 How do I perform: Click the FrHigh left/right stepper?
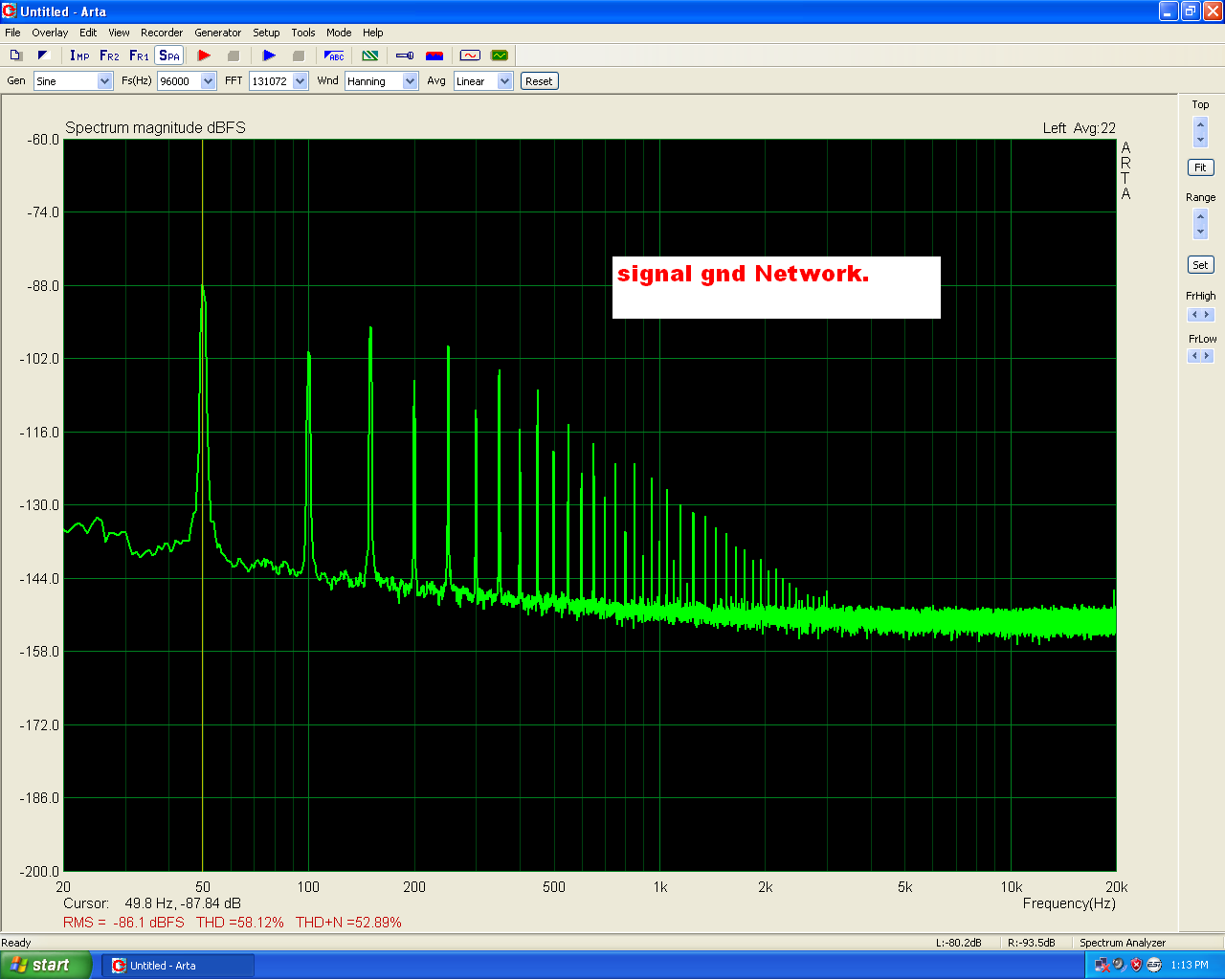click(x=1200, y=315)
